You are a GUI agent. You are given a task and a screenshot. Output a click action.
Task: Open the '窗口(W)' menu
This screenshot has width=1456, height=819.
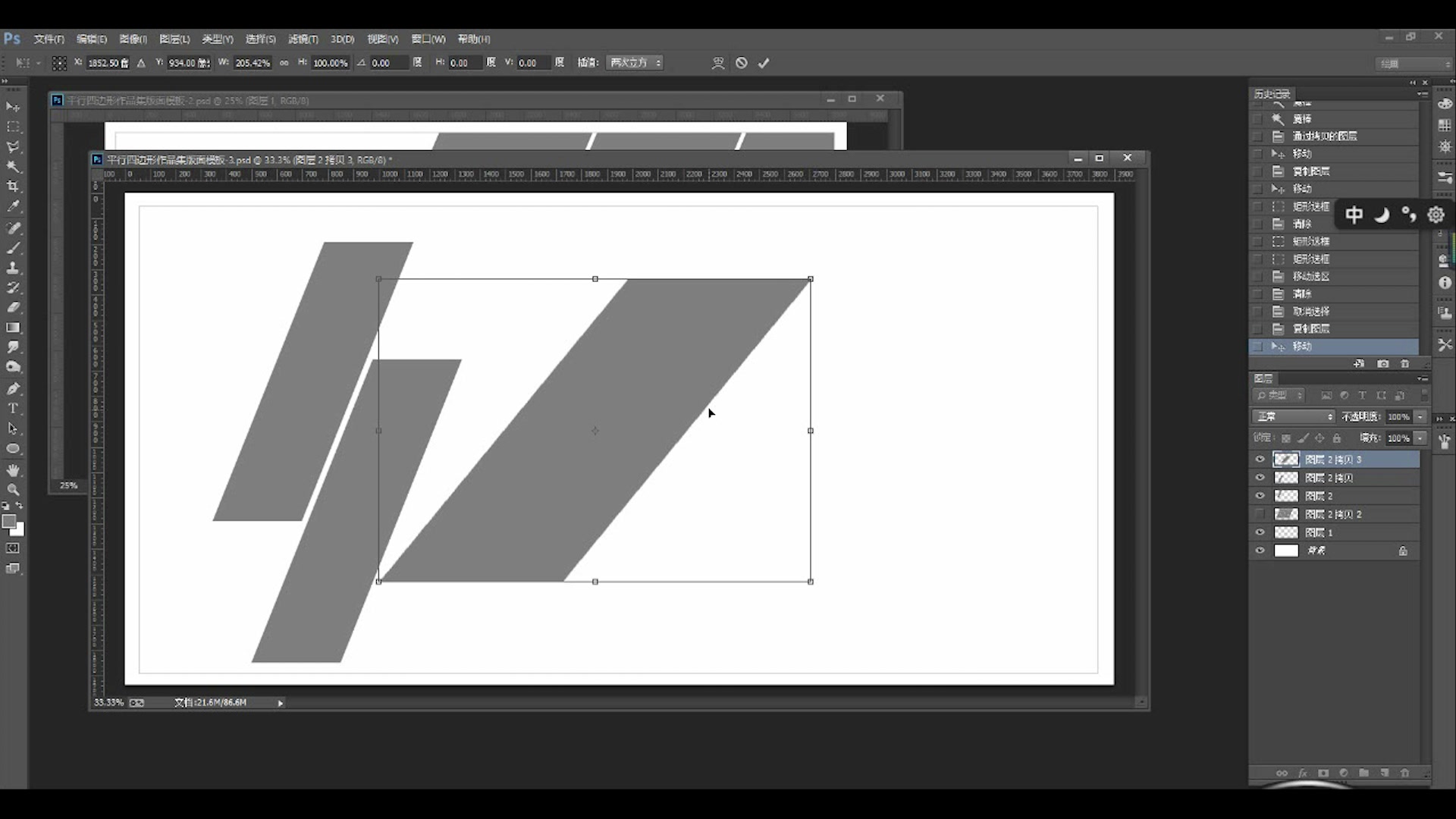[428, 39]
